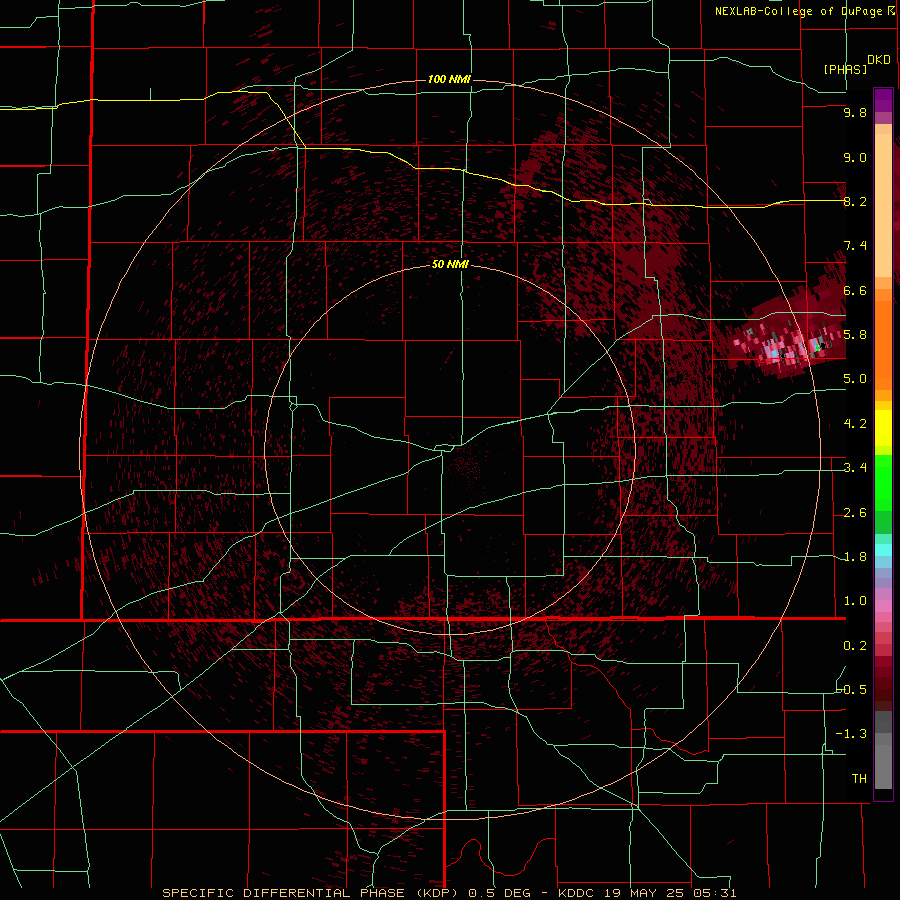Click the 6.6 scale value
The height and width of the screenshot is (900, 900).
point(855,290)
